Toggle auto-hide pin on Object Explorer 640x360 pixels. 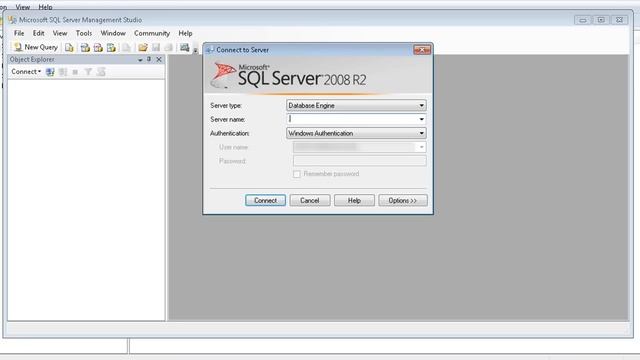click(149, 60)
